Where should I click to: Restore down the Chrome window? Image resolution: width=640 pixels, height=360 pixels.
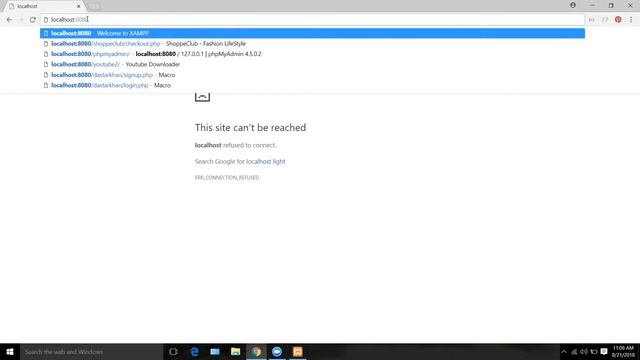click(611, 6)
